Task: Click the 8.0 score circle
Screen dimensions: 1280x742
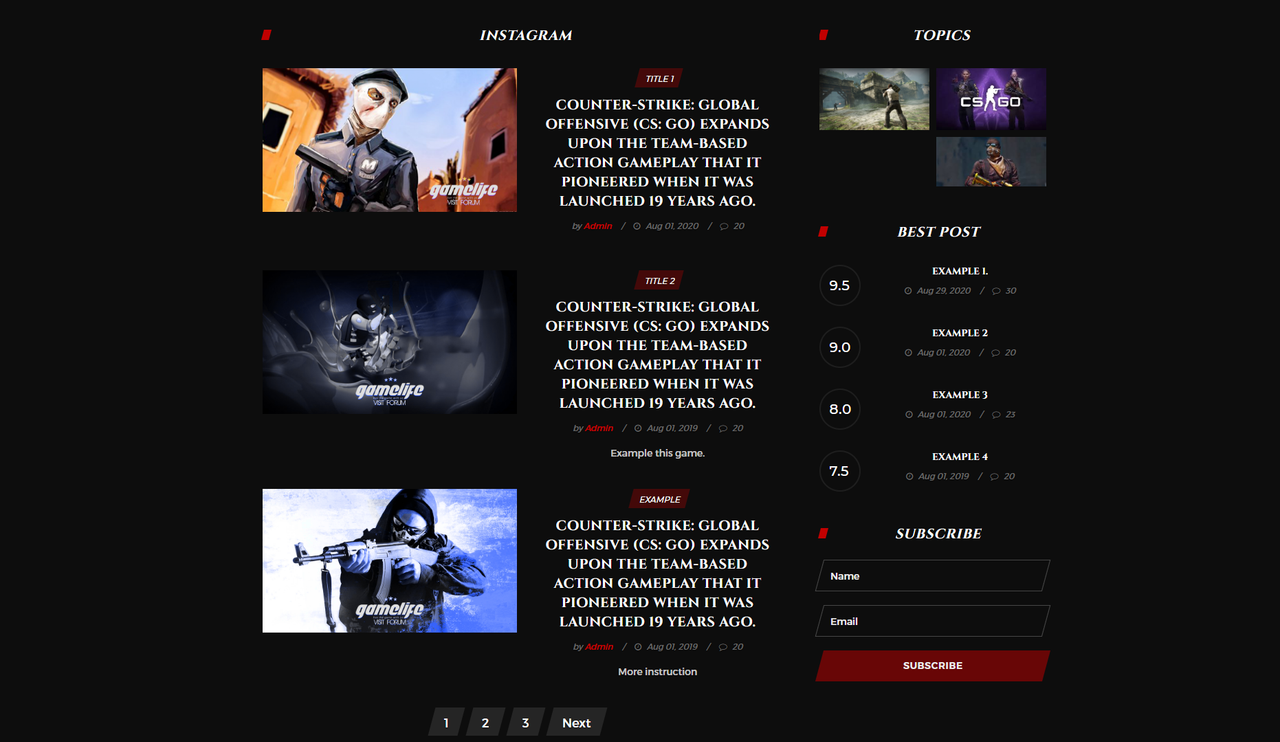Action: click(839, 409)
